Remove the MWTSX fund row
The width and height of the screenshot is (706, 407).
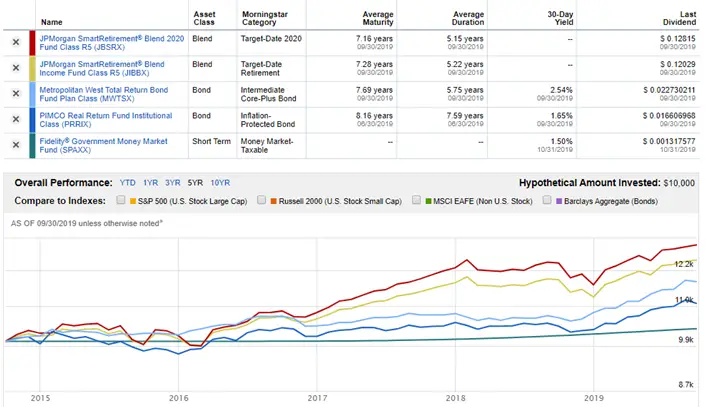coord(16,94)
